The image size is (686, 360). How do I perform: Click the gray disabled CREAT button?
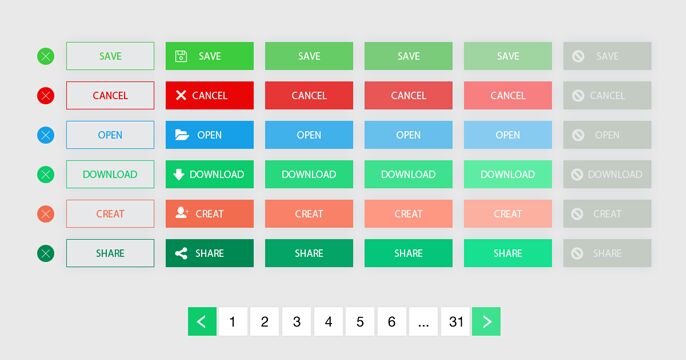607,213
